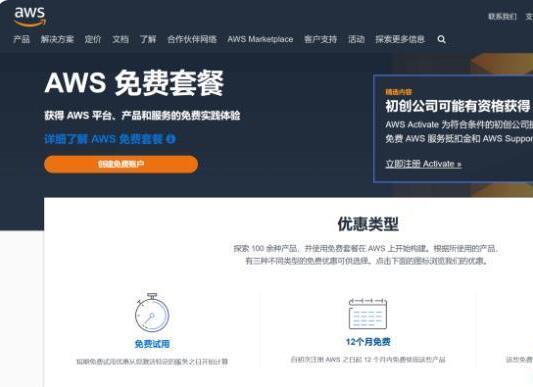Open the 定价 menu item

pyautogui.click(x=93, y=39)
